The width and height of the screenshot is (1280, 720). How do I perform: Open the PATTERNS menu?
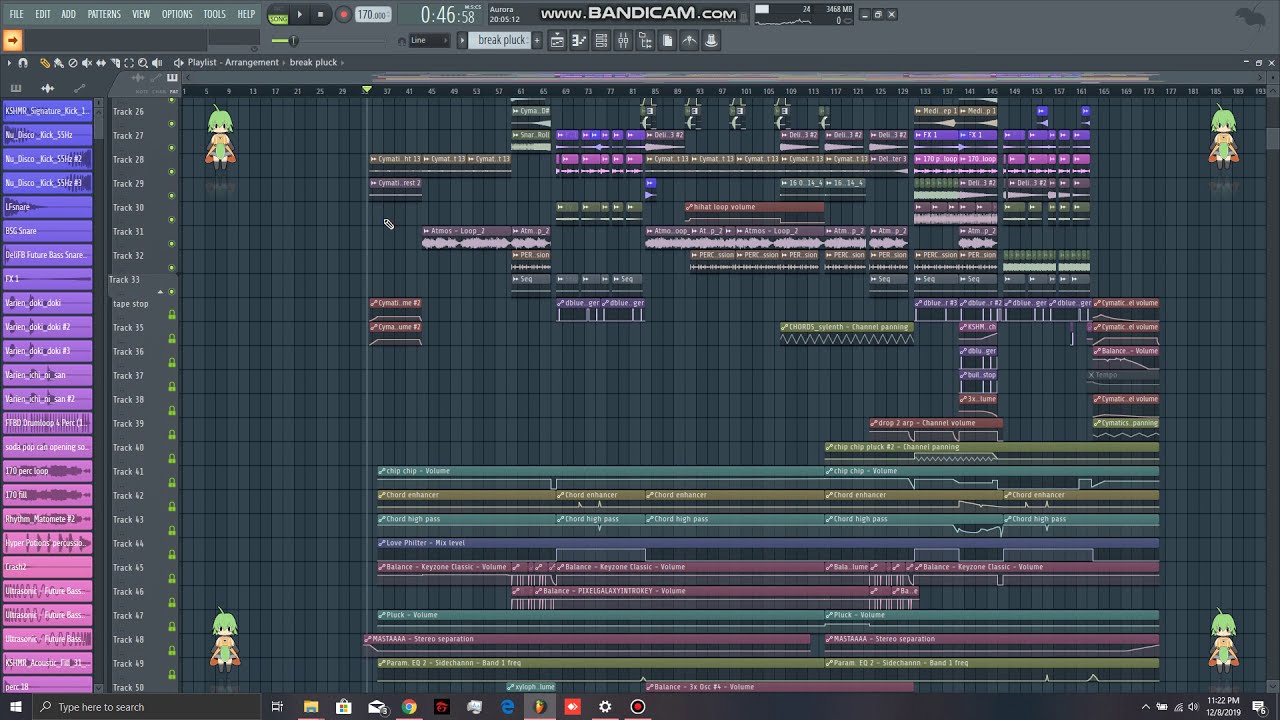tap(104, 14)
